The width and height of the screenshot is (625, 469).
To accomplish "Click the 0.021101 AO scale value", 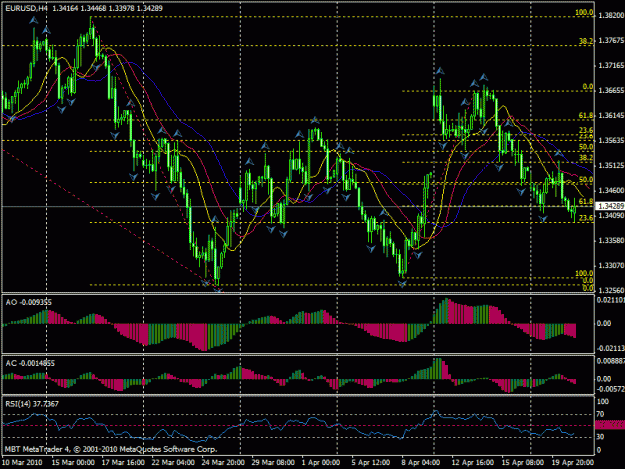I will [611, 300].
